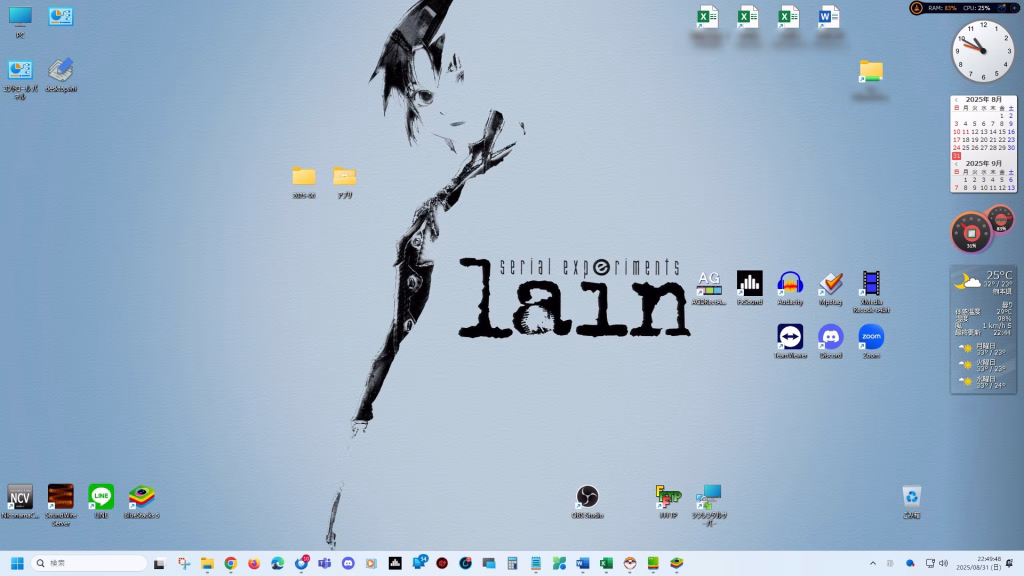Open the AG recorder desktop shortcut
The width and height of the screenshot is (1024, 576).
tap(709, 288)
